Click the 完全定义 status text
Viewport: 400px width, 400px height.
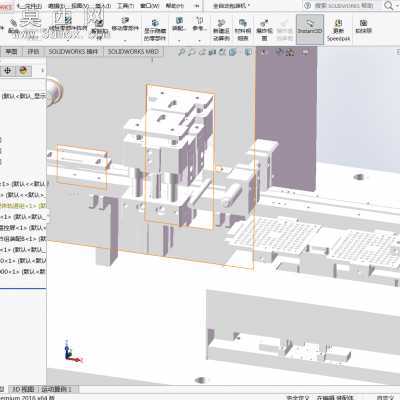tap(298, 397)
